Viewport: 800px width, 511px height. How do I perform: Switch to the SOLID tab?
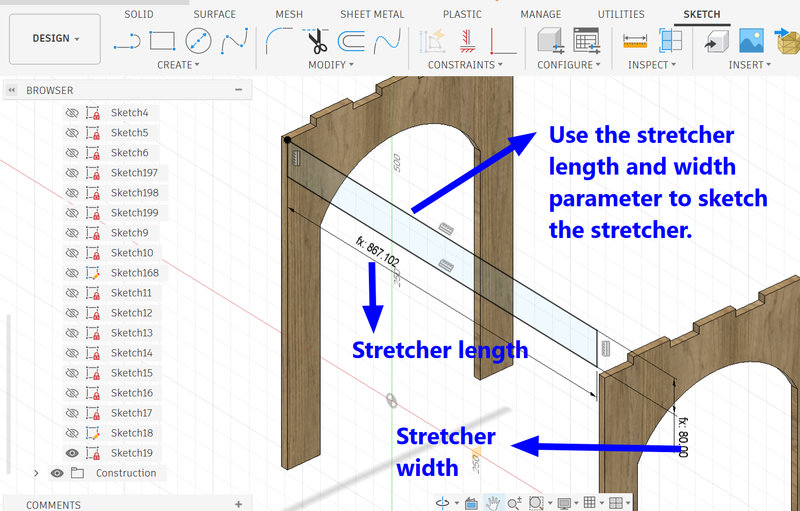coord(139,14)
